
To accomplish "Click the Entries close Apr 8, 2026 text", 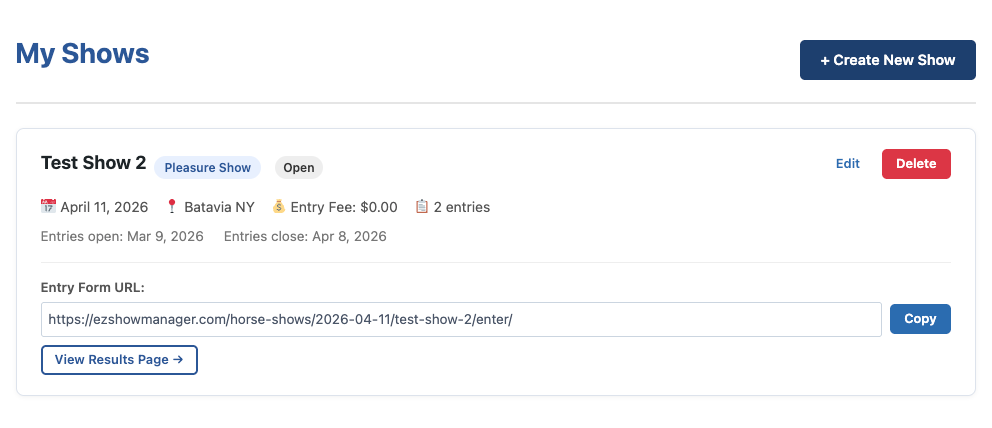I will tap(305, 237).
